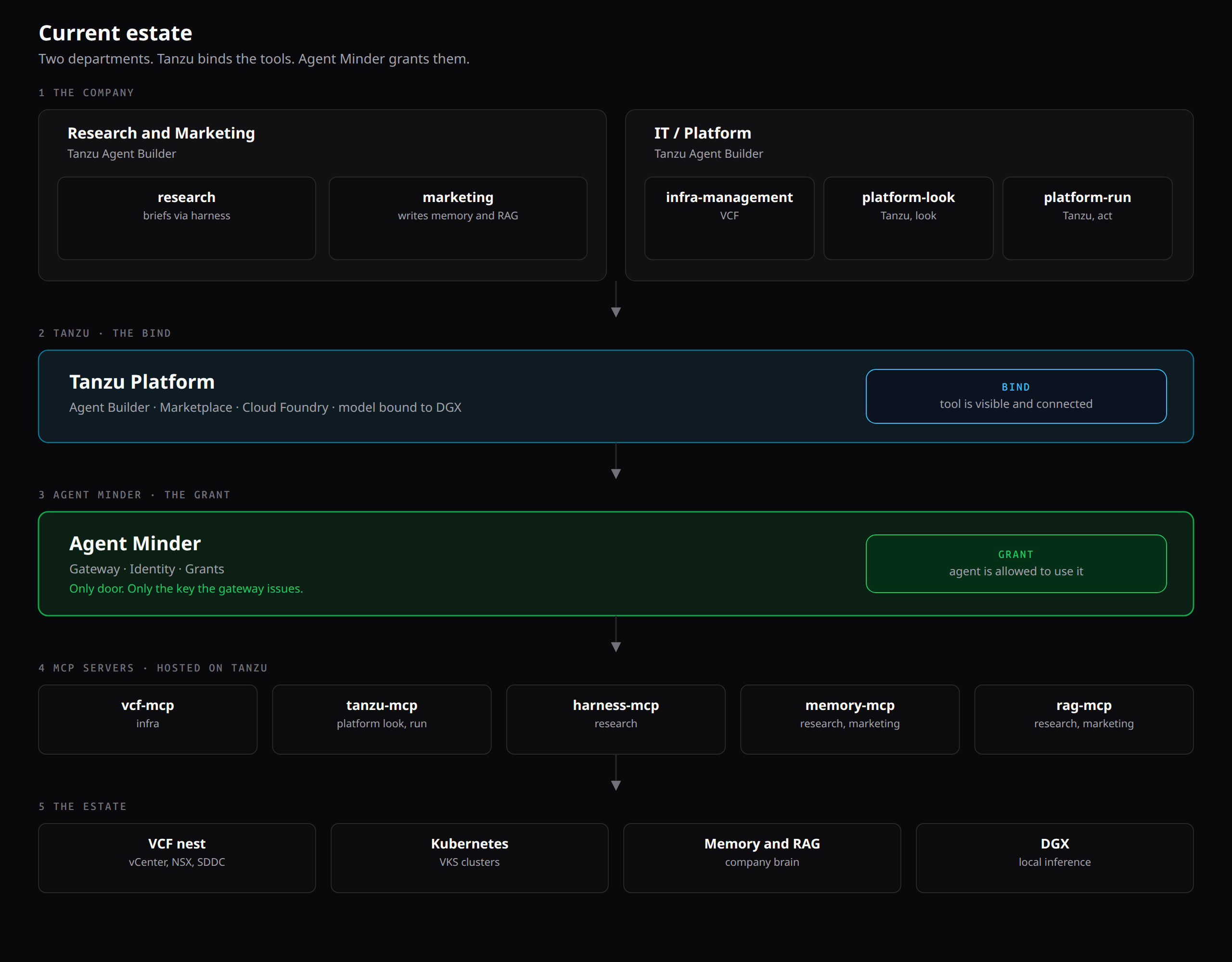The width and height of the screenshot is (1232, 962).
Task: Select the Memory and RAG card
Action: [762, 858]
